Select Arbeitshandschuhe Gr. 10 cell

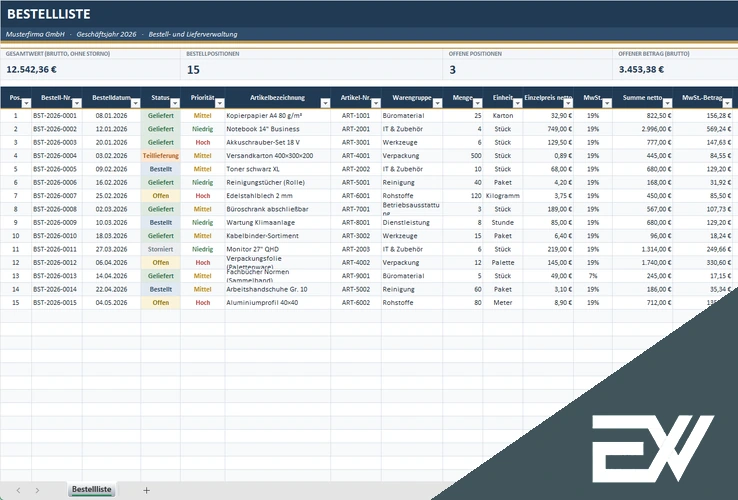(x=278, y=289)
